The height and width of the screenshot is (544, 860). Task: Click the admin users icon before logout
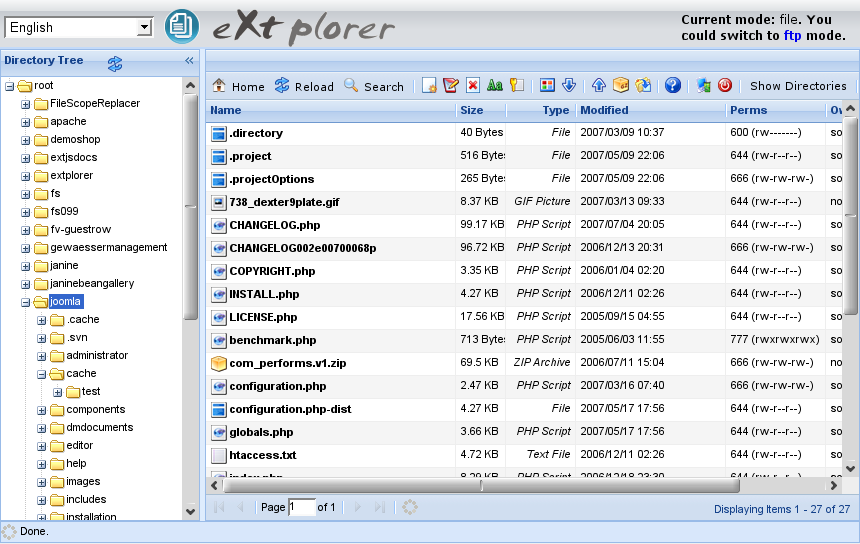[x=704, y=86]
